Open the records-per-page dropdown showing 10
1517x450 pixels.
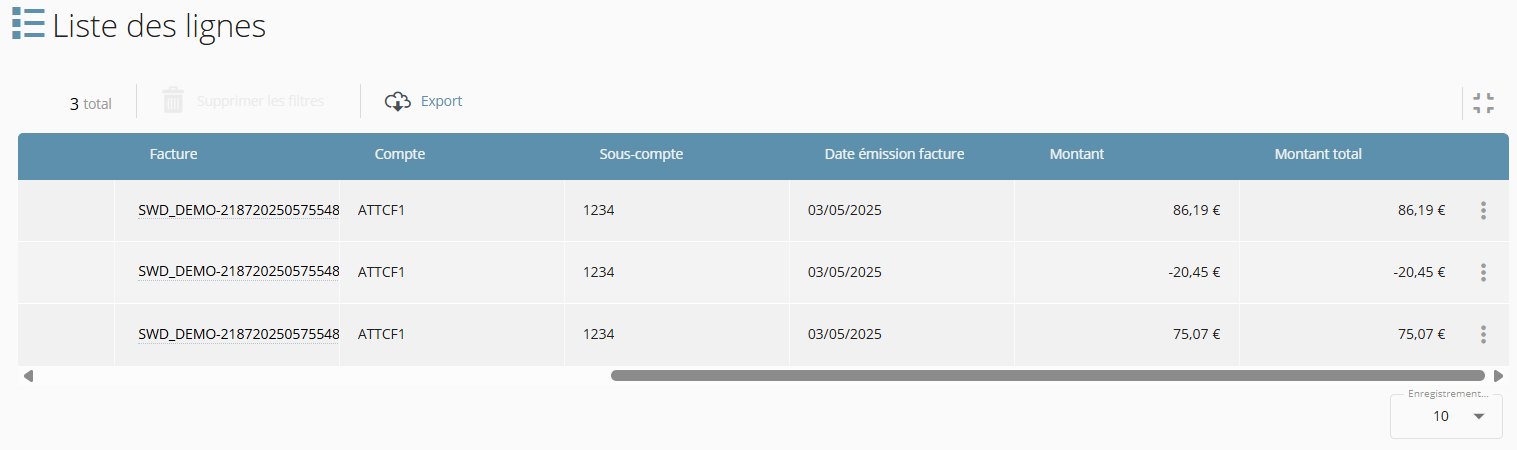pyautogui.click(x=1446, y=416)
